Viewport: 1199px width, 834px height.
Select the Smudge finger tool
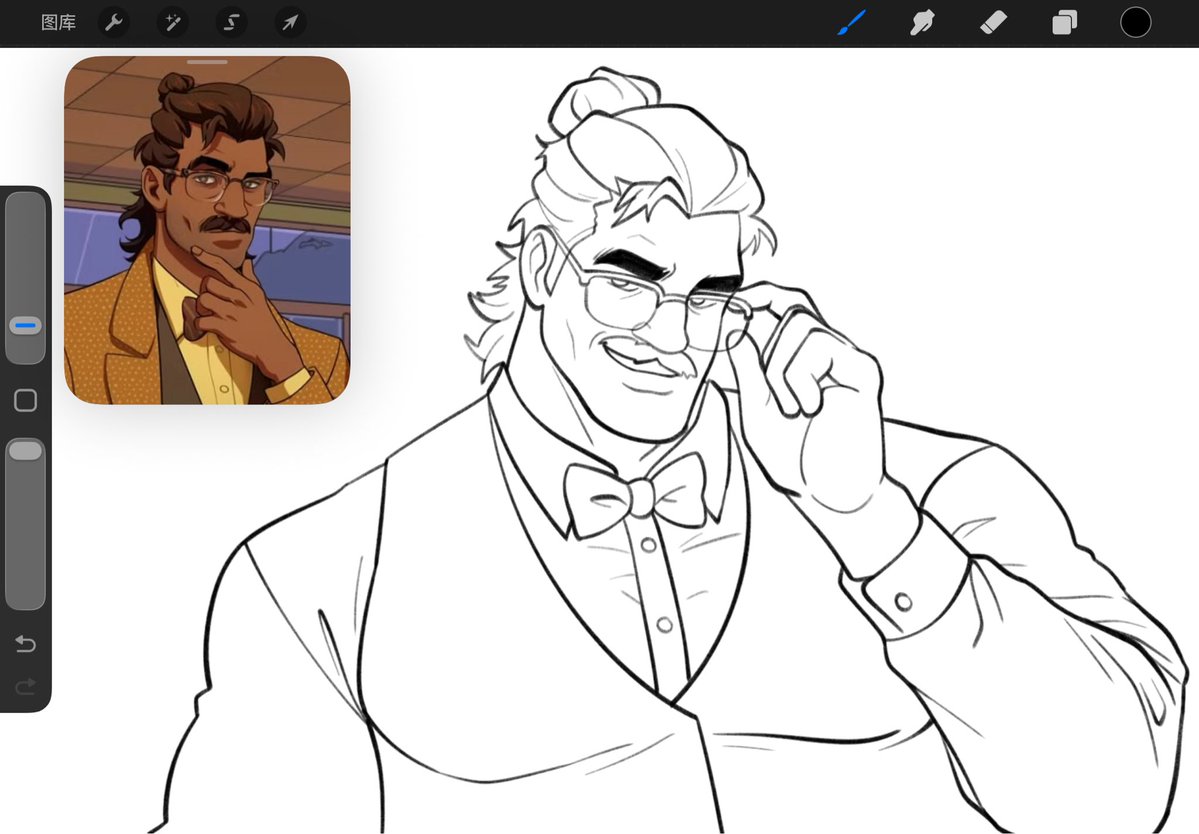point(922,23)
